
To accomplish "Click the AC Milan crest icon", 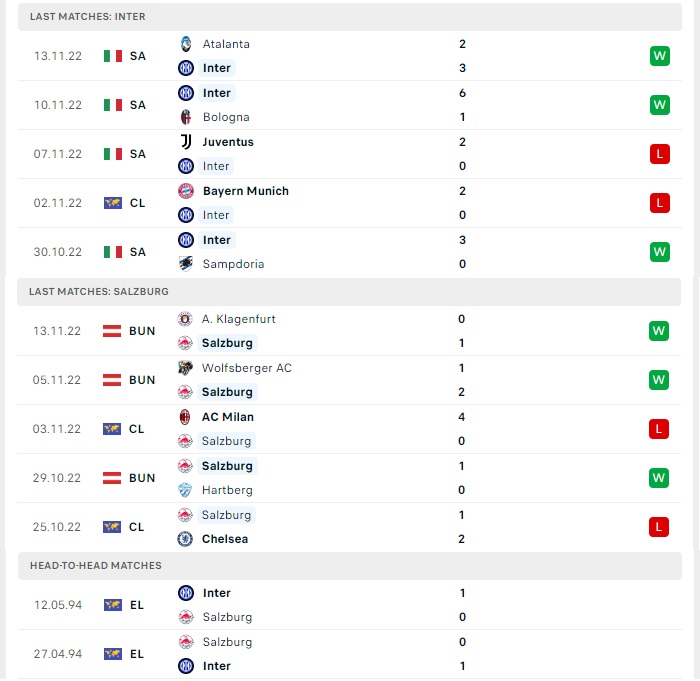I will coord(185,417).
